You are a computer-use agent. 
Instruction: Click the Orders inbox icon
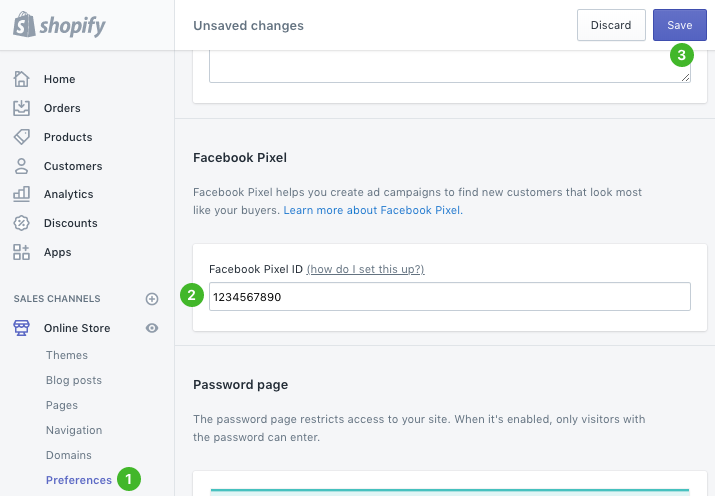pyautogui.click(x=21, y=108)
